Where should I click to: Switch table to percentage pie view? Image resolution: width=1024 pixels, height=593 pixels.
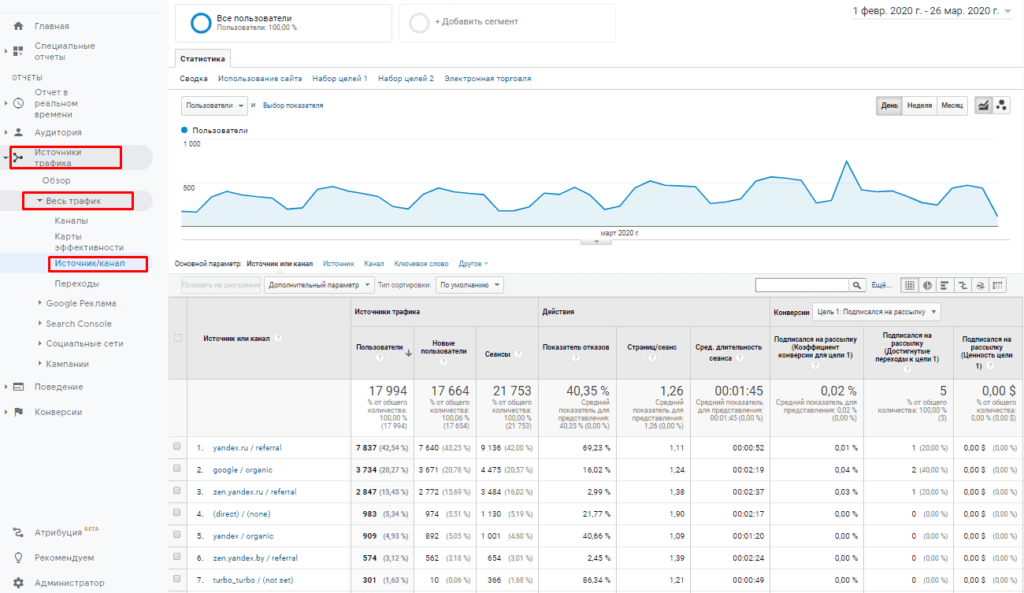(x=926, y=285)
